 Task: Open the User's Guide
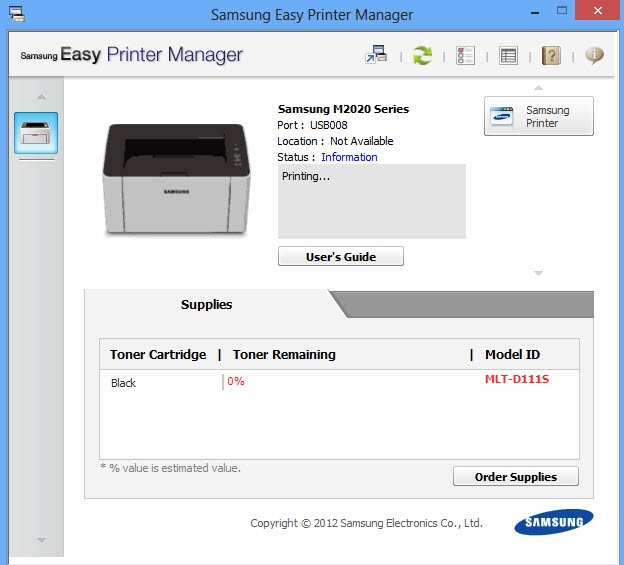pos(341,256)
